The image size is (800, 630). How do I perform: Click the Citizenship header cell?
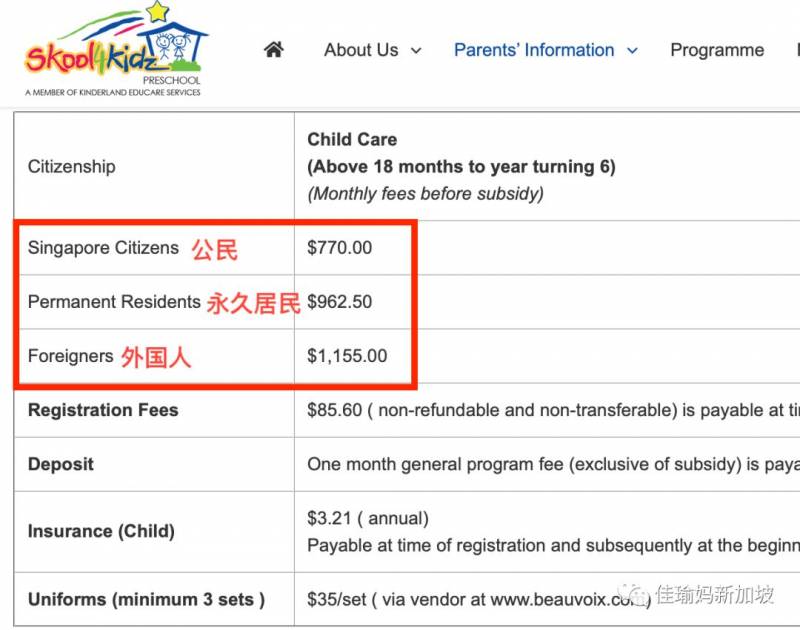(71, 166)
